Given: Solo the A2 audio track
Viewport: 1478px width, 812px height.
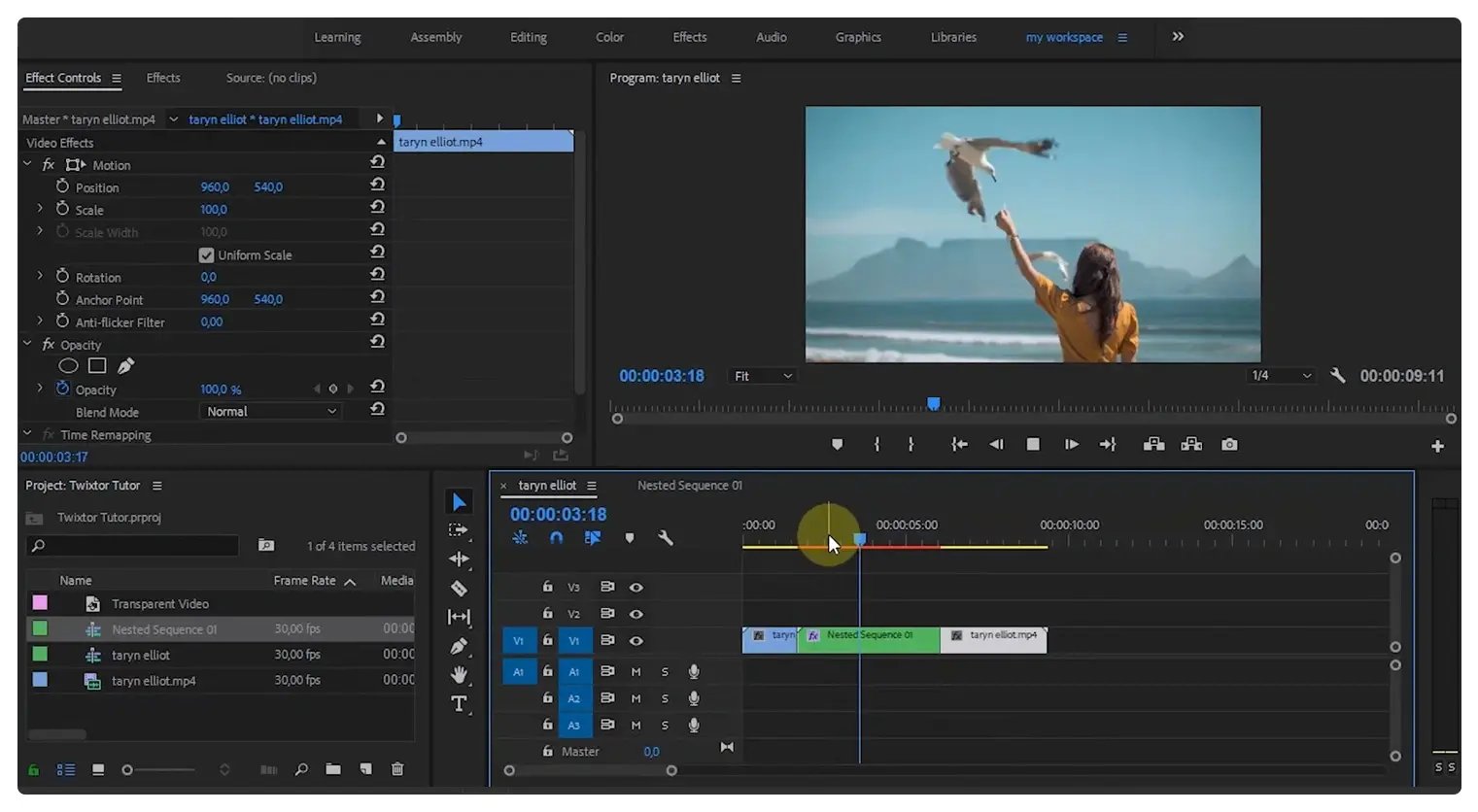Looking at the screenshot, I should click(x=665, y=697).
